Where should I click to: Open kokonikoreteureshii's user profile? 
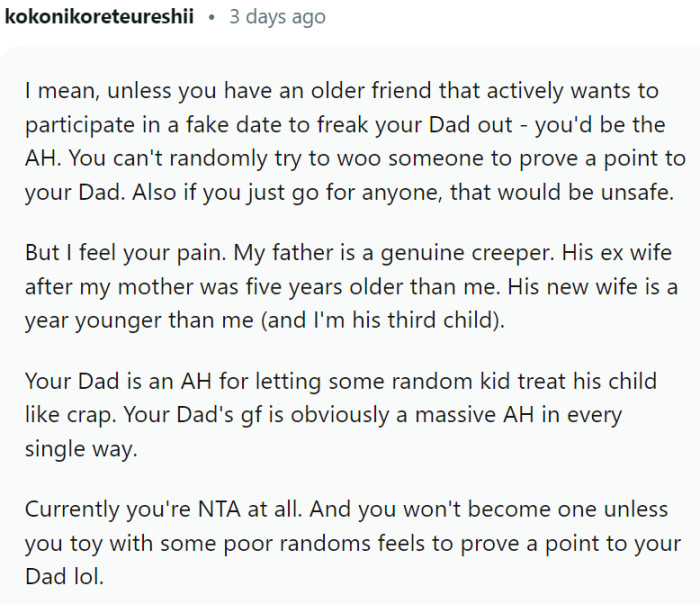[98, 17]
